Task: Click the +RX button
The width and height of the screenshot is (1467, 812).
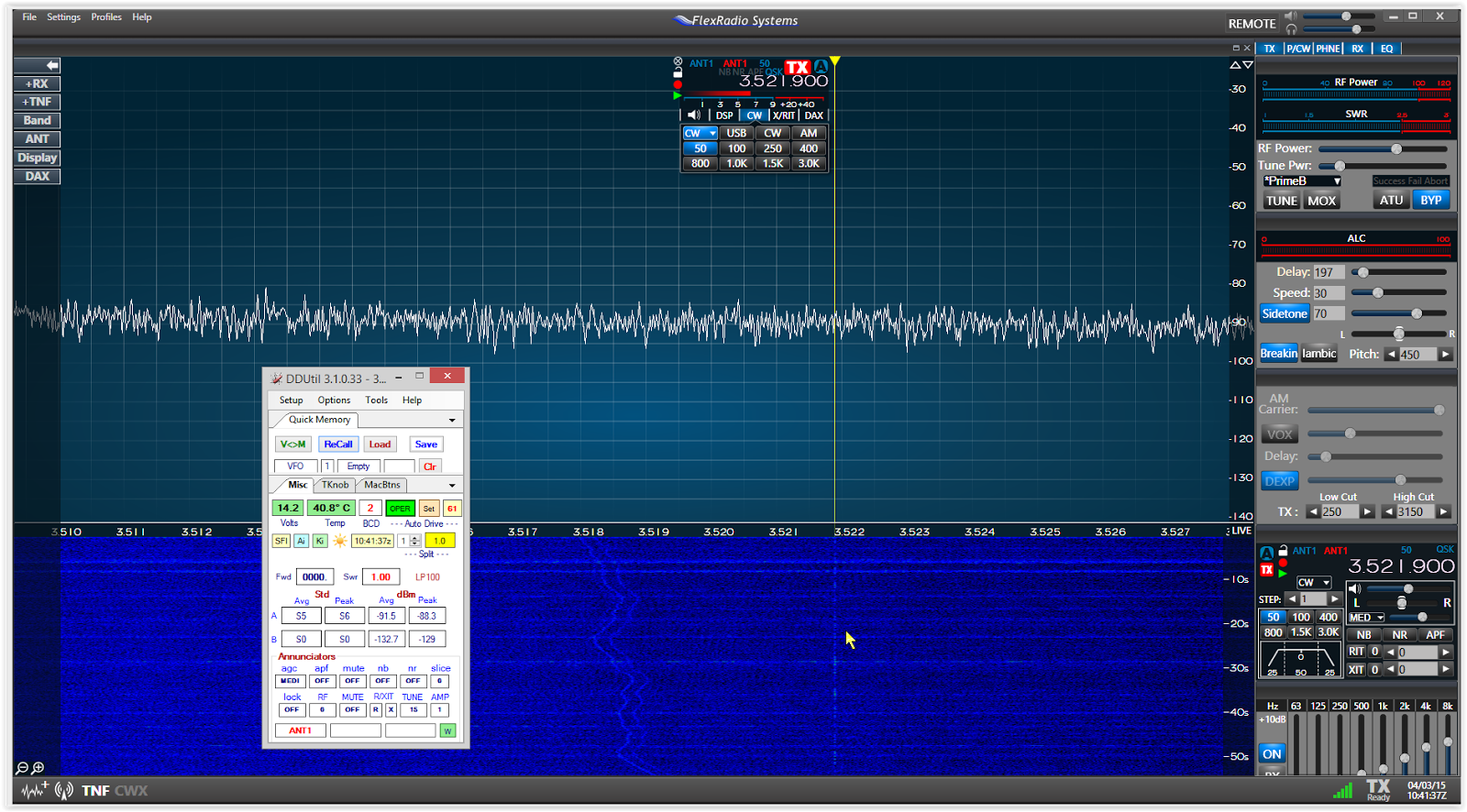Action: pyautogui.click(x=38, y=83)
